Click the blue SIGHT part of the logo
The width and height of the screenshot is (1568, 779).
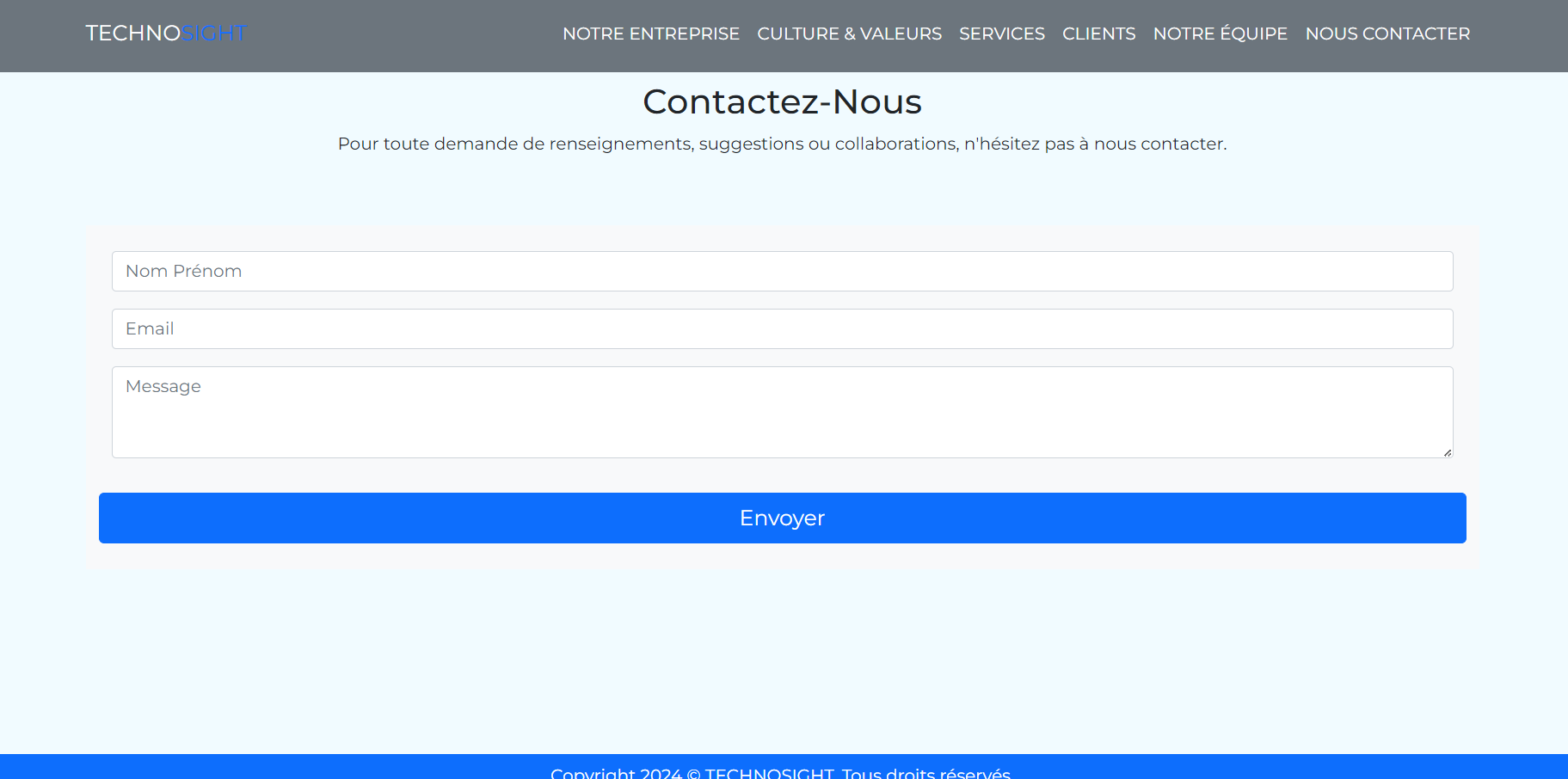(x=214, y=34)
